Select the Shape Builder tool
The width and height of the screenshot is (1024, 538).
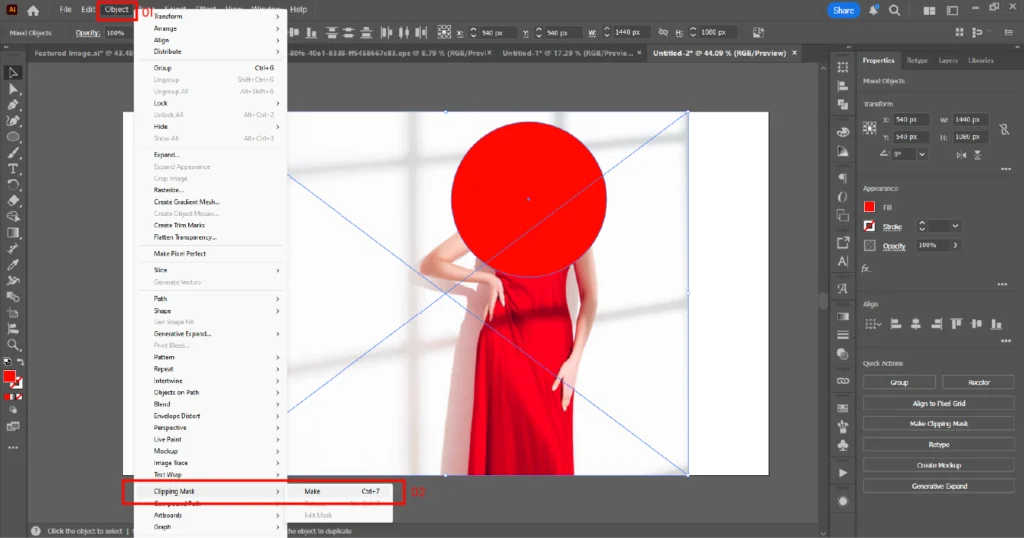click(13, 216)
